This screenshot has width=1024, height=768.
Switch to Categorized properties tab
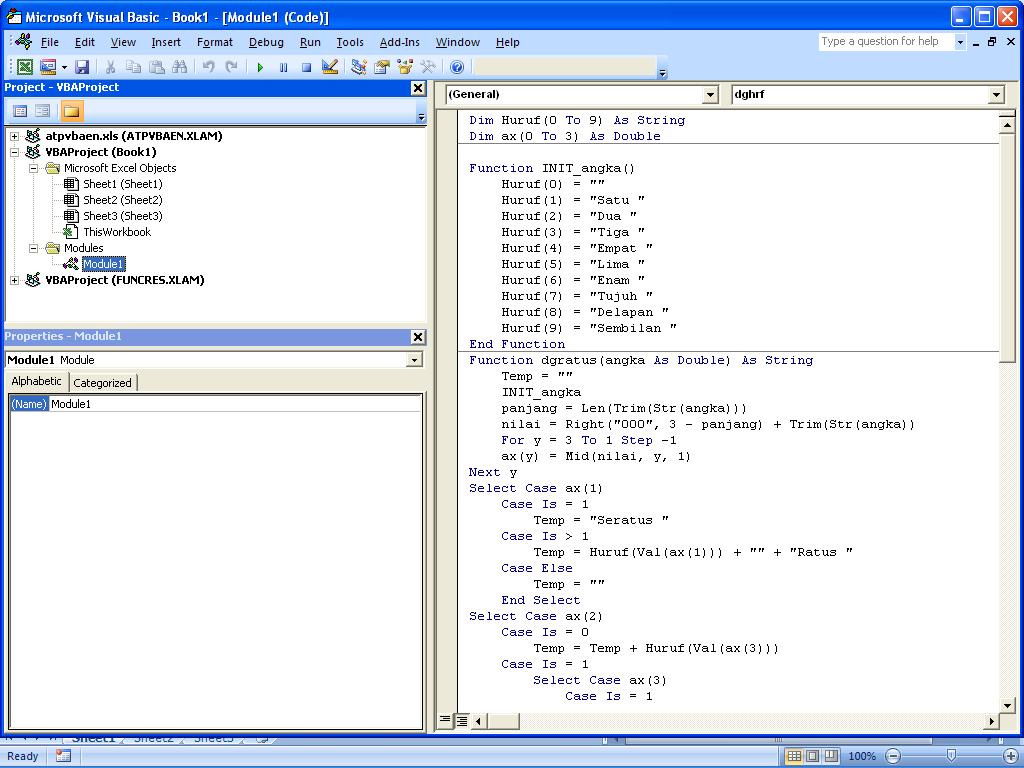[x=103, y=383]
